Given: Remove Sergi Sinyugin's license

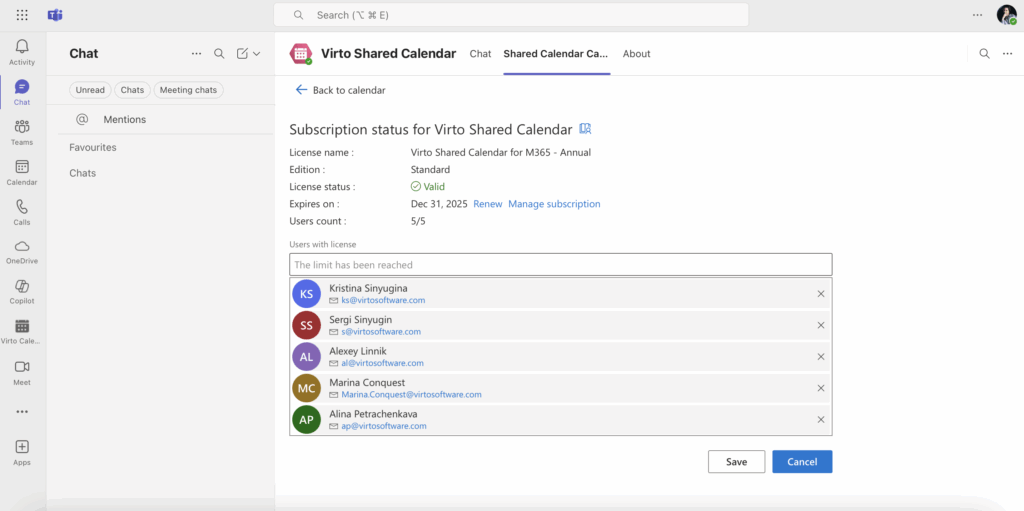Looking at the screenshot, I should 821,325.
